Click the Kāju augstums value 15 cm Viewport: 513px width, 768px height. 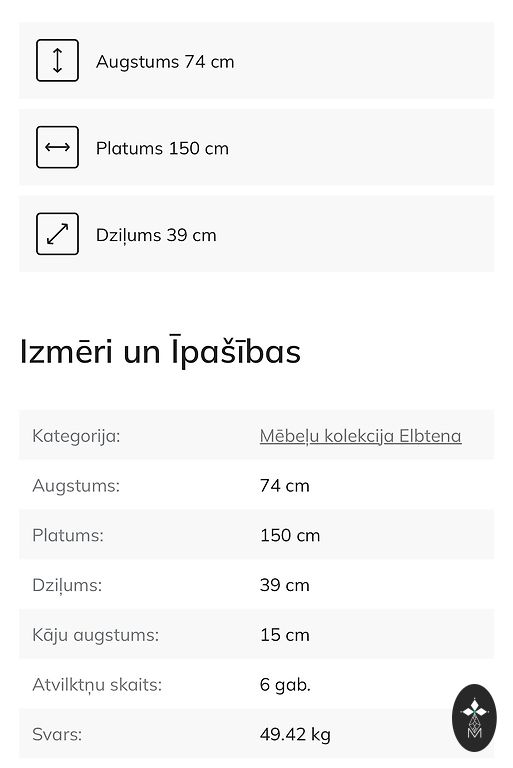click(x=284, y=635)
